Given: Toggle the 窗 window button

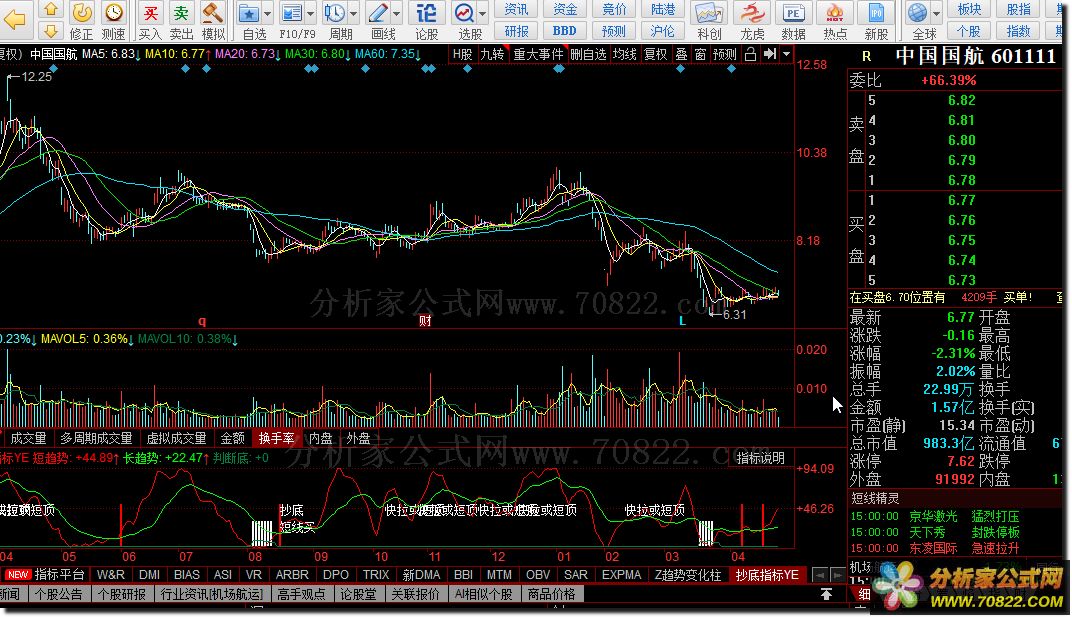Looking at the screenshot, I should tap(700, 54).
